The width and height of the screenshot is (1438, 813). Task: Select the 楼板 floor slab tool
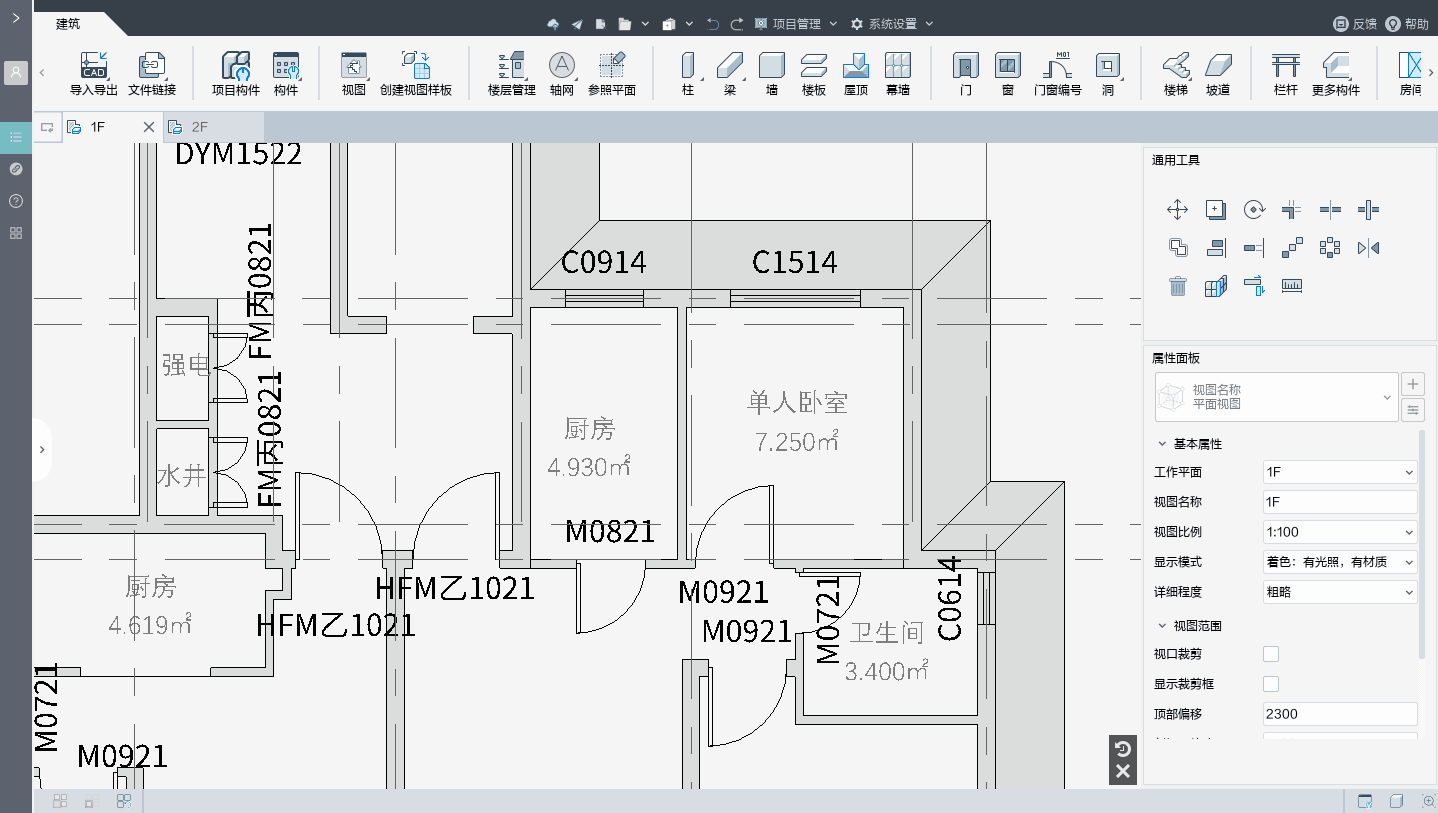click(814, 74)
